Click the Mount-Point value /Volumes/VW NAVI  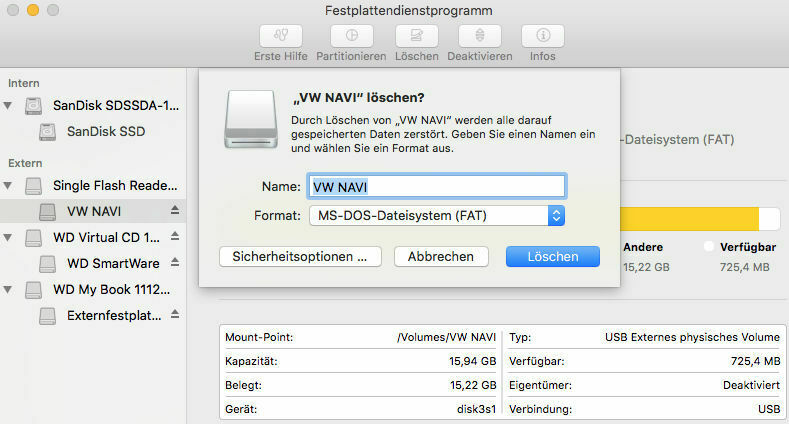(x=446, y=337)
